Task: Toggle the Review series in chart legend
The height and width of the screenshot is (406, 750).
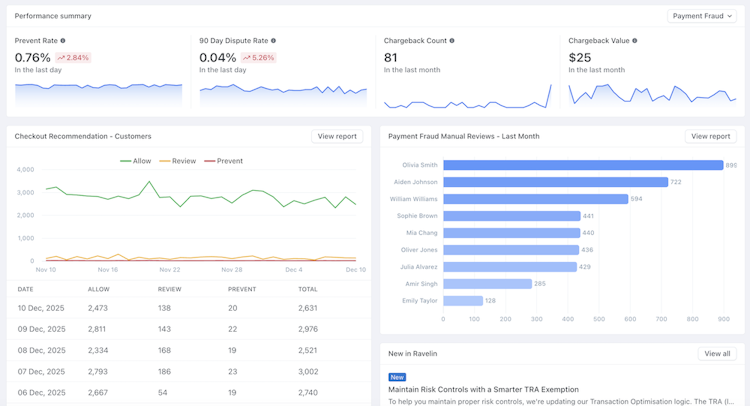Action: click(177, 161)
